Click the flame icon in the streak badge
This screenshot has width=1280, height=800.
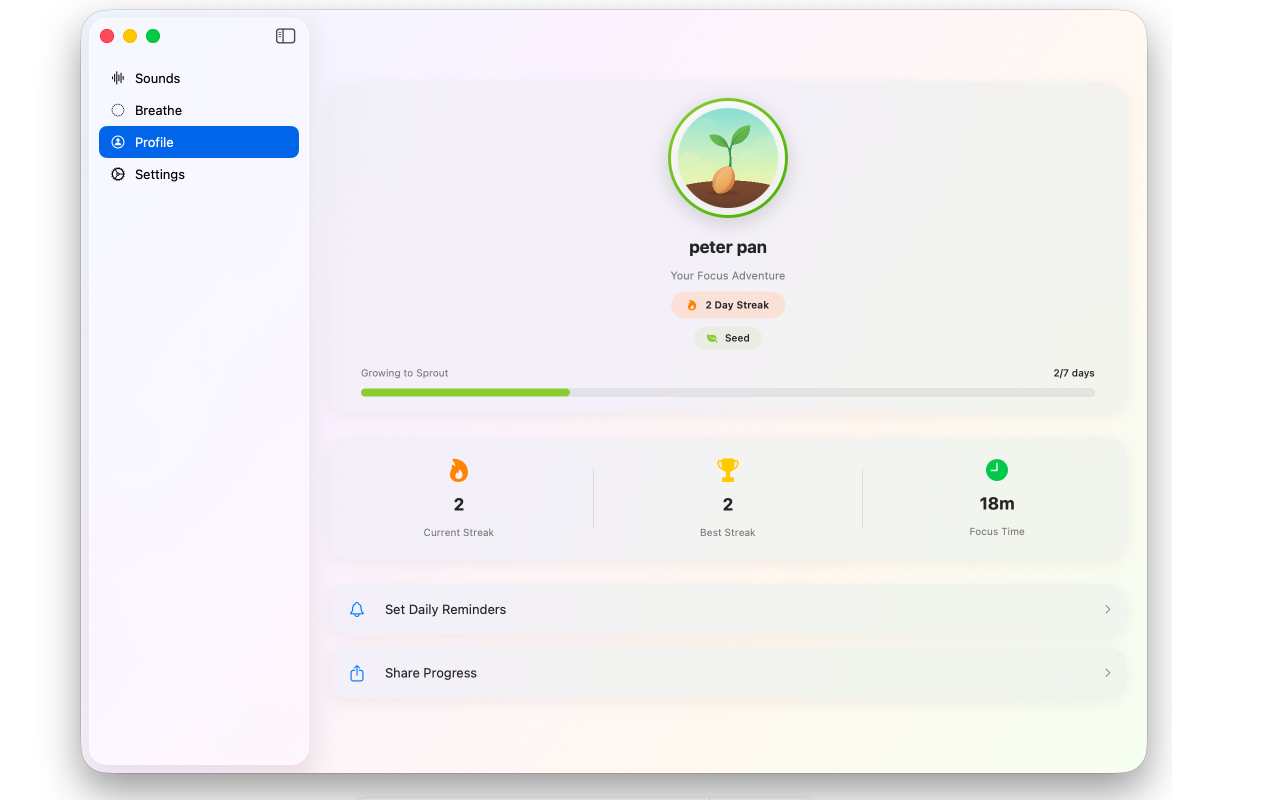(692, 305)
